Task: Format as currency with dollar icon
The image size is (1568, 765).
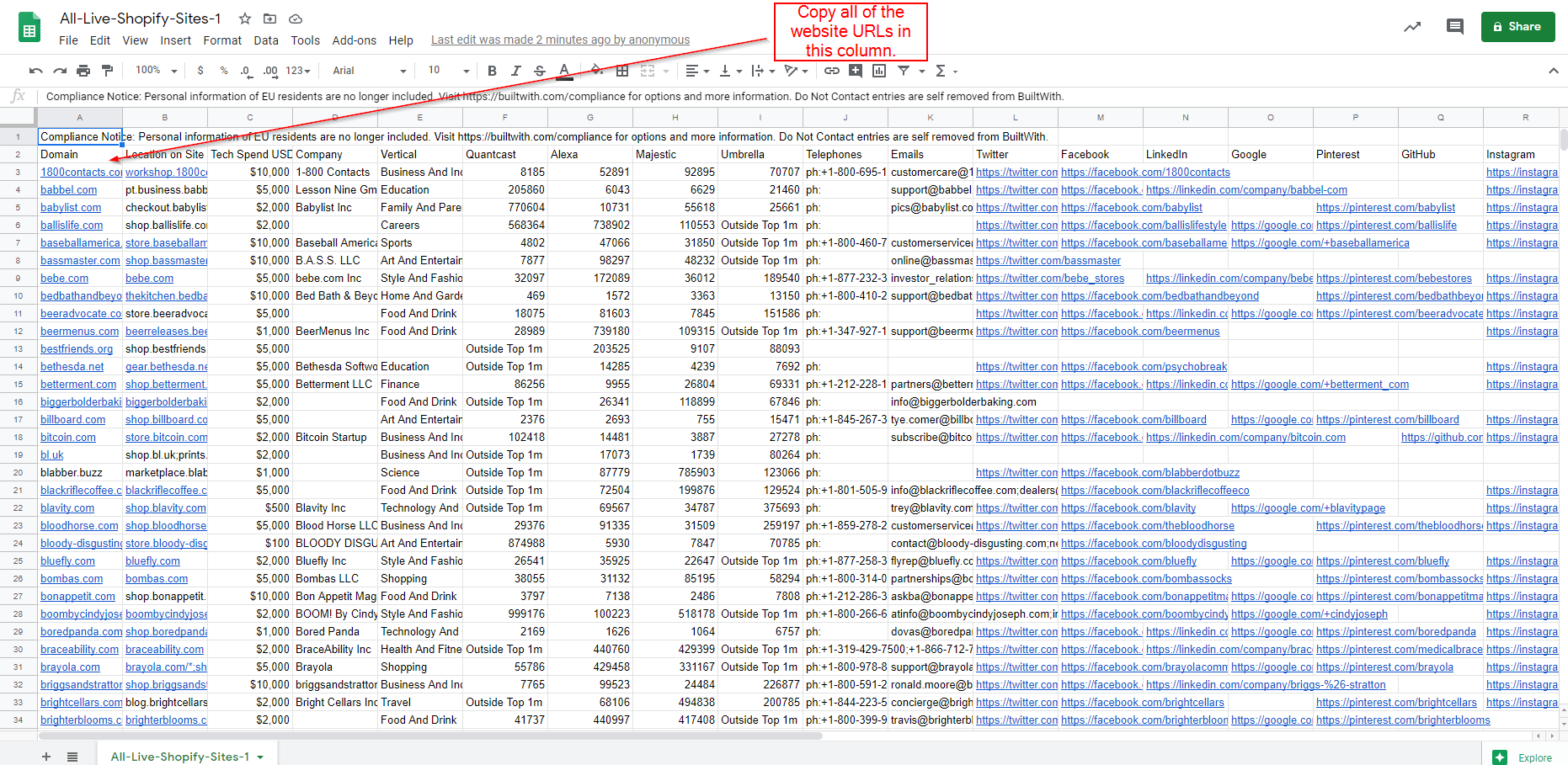Action: point(200,71)
